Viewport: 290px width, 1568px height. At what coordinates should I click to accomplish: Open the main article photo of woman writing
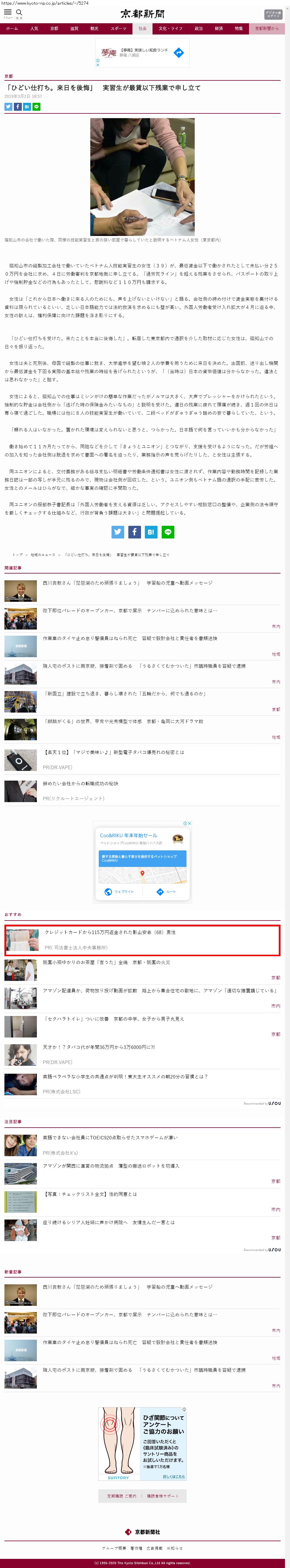pyautogui.click(x=142, y=176)
